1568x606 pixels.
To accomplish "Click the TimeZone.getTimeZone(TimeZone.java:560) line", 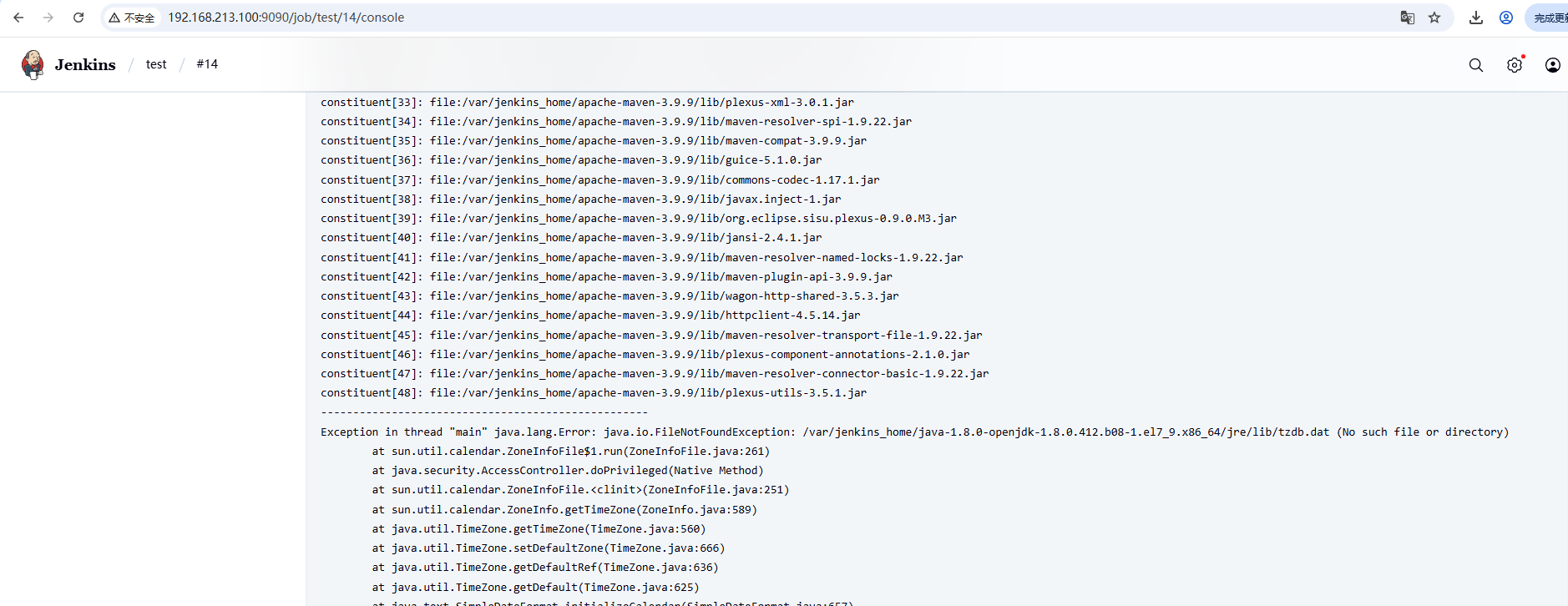I will click(539, 528).
